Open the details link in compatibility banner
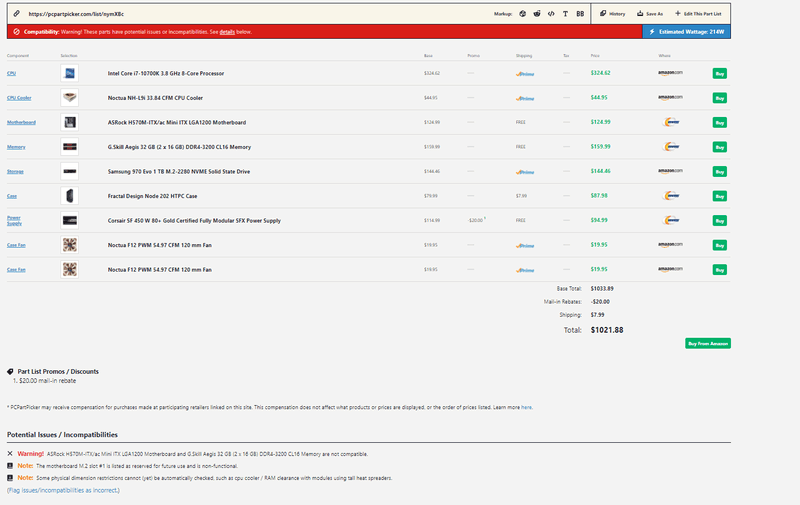Image resolution: width=800 pixels, height=505 pixels. (x=227, y=32)
